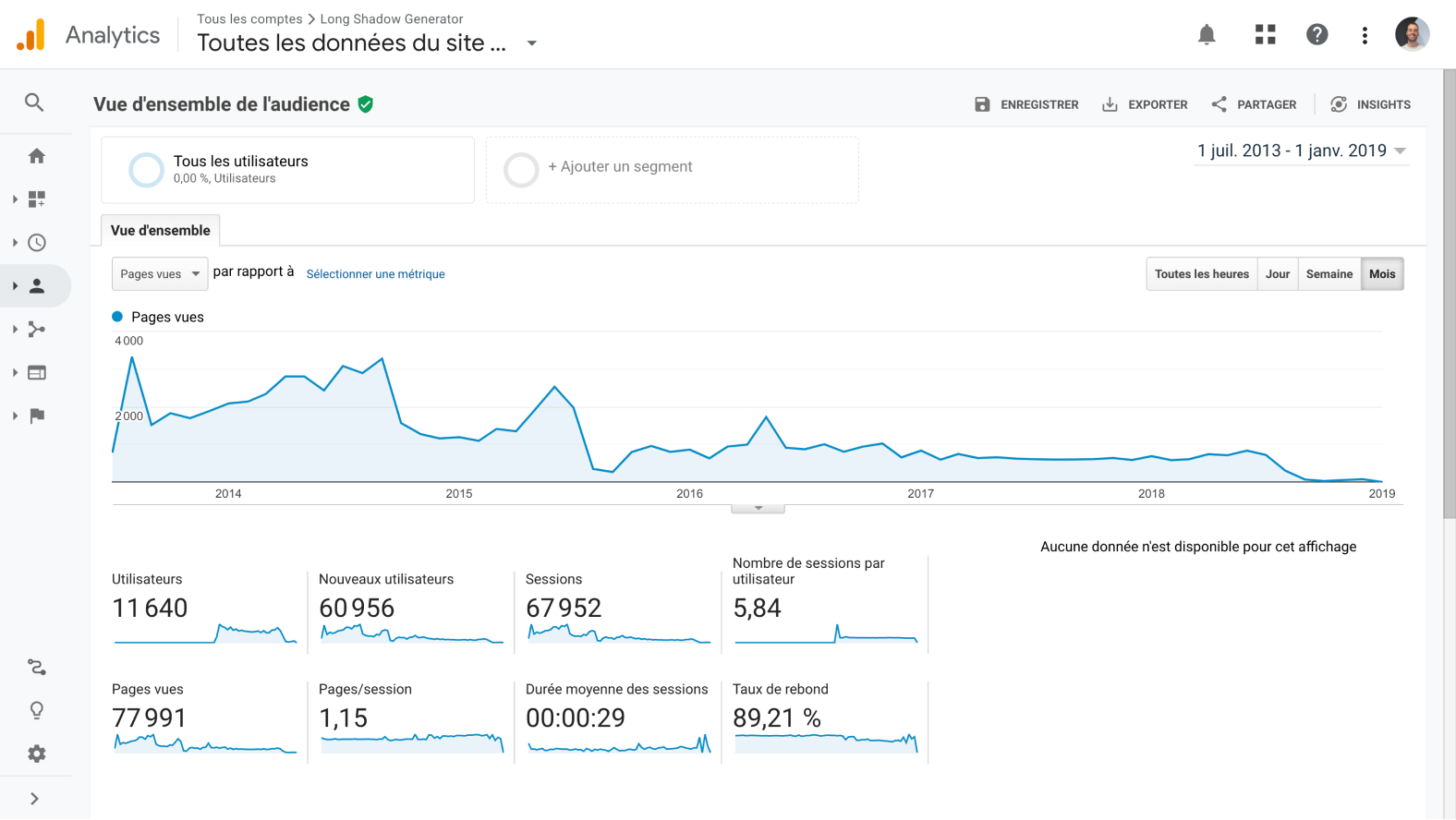Switch chart granularity to Semaine
This screenshot has width=1456, height=820.
tap(1329, 274)
